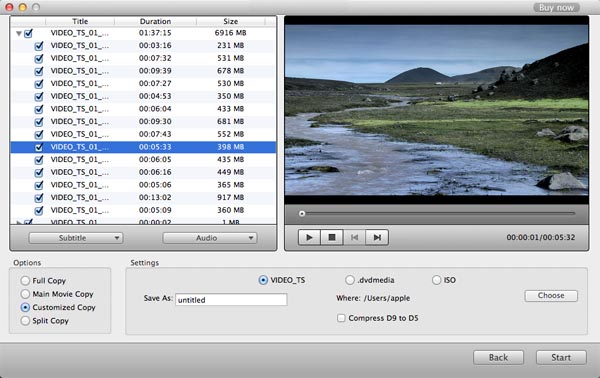Uncheck the parent title 01:37:15 checkbox
600x378 pixels.
tap(28, 33)
